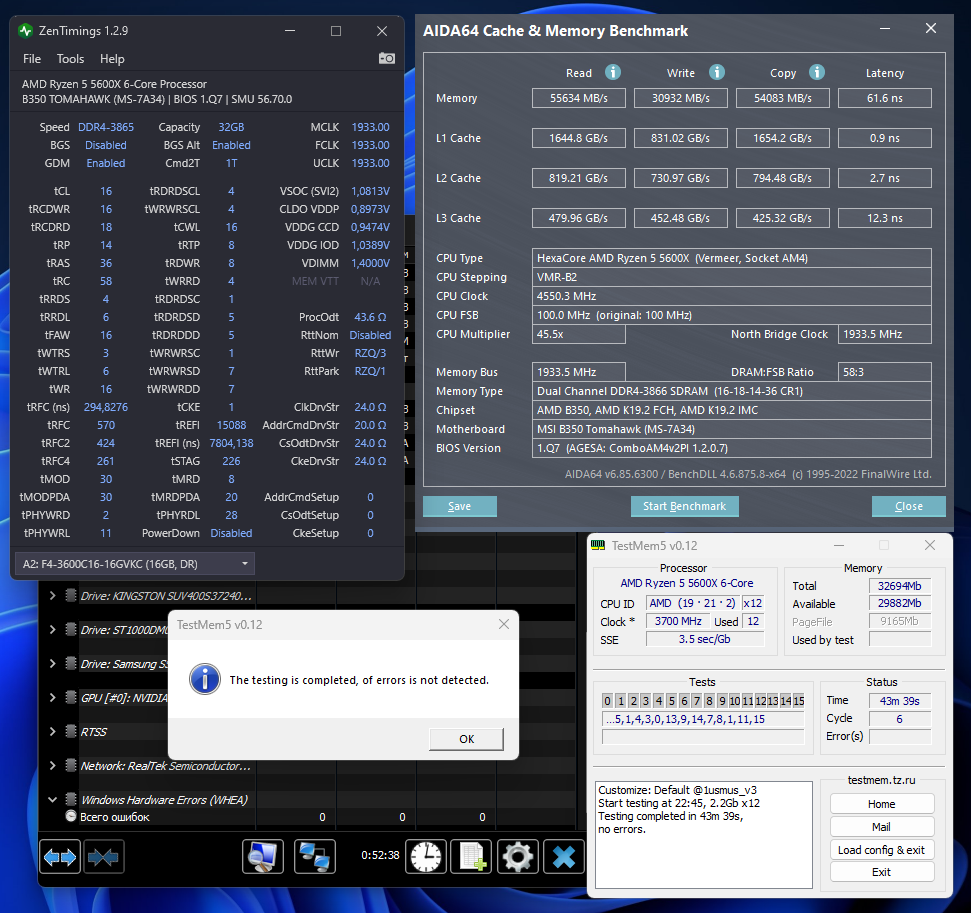Click PowerDown Disabled value in ZenTimings
The image size is (971, 913).
click(231, 533)
